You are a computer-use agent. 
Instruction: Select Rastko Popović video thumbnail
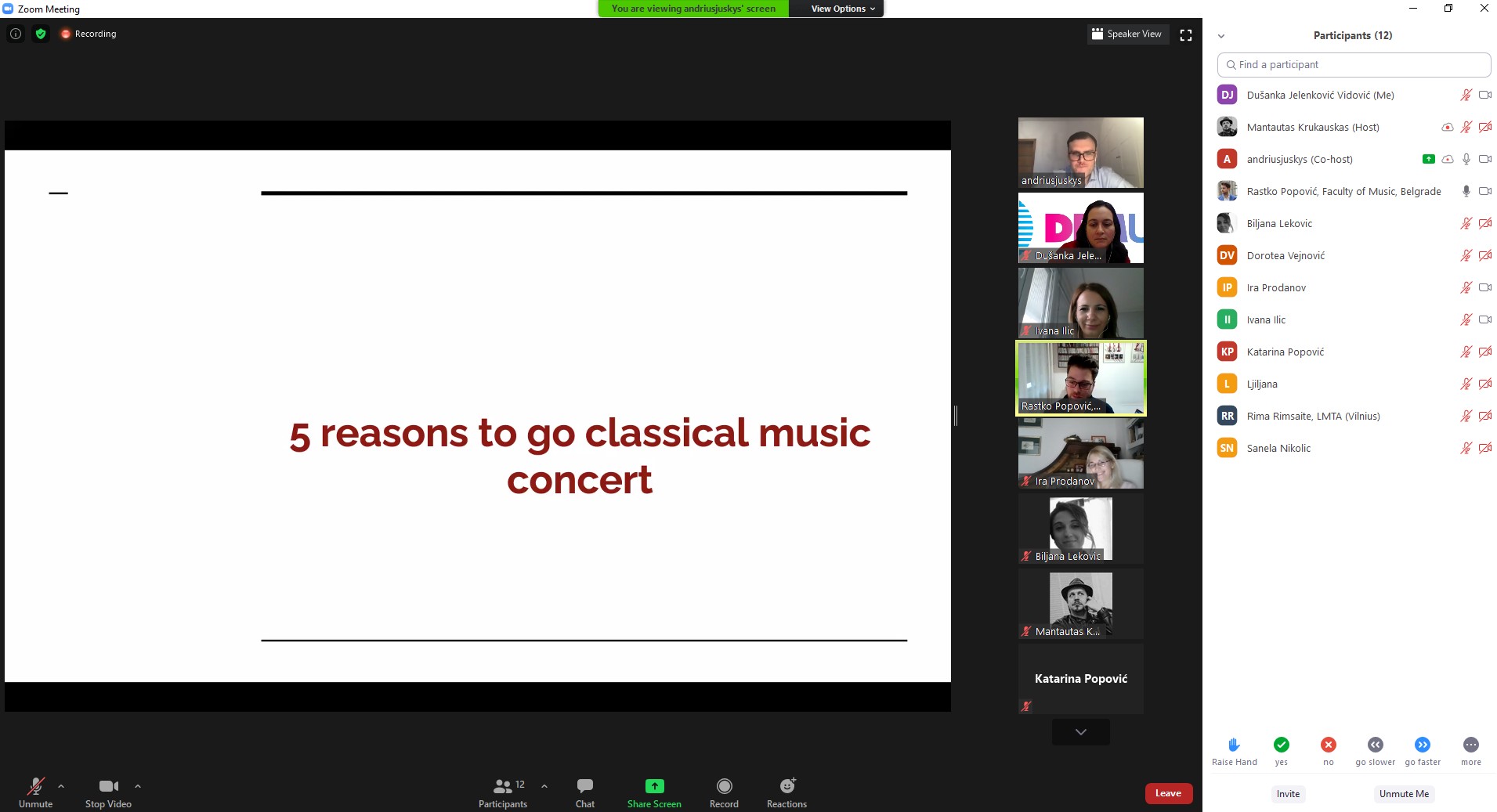[1080, 378]
